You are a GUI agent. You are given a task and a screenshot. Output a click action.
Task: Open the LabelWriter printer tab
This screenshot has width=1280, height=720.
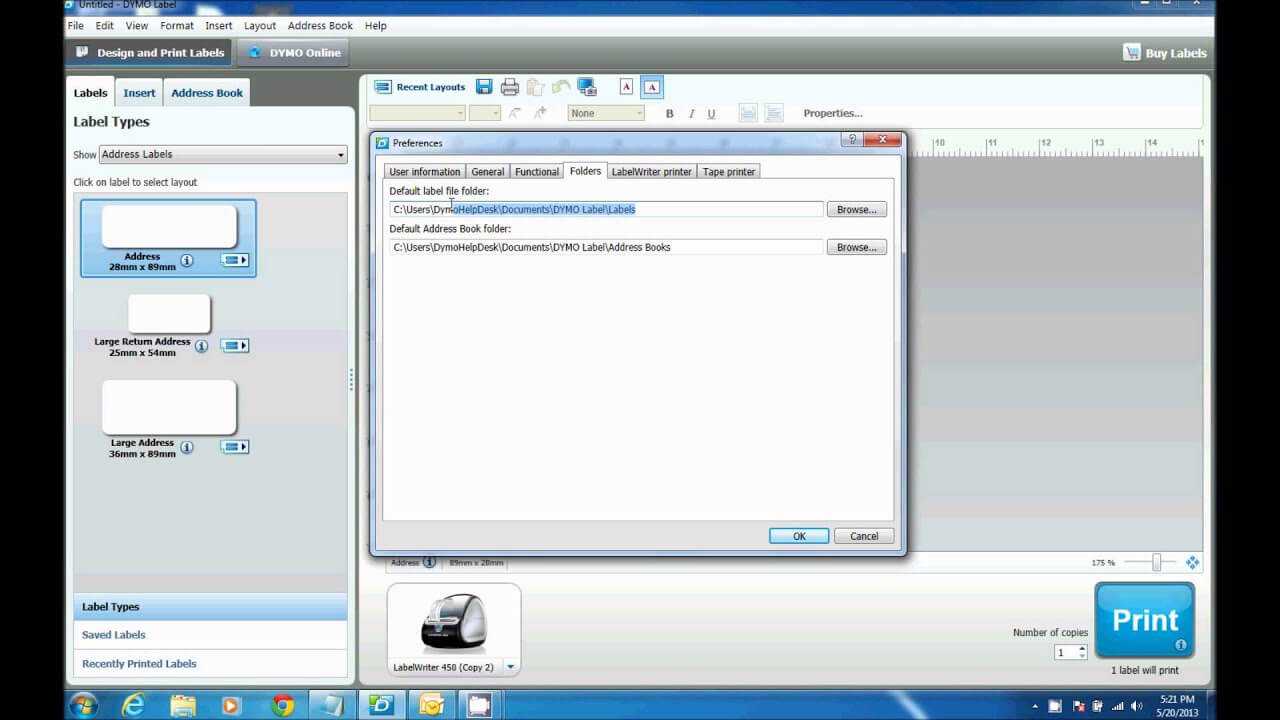651,172
